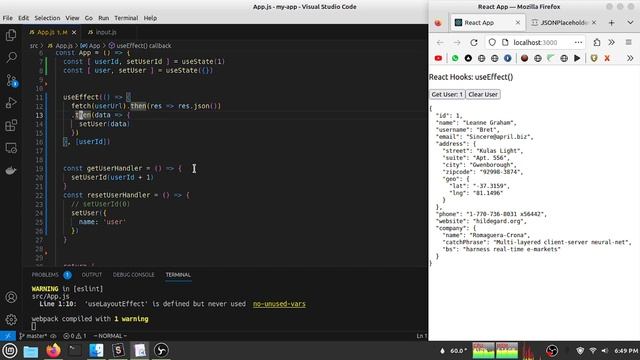Open the Docker view in activity bar
This screenshot has width=640, height=360.
point(11,170)
